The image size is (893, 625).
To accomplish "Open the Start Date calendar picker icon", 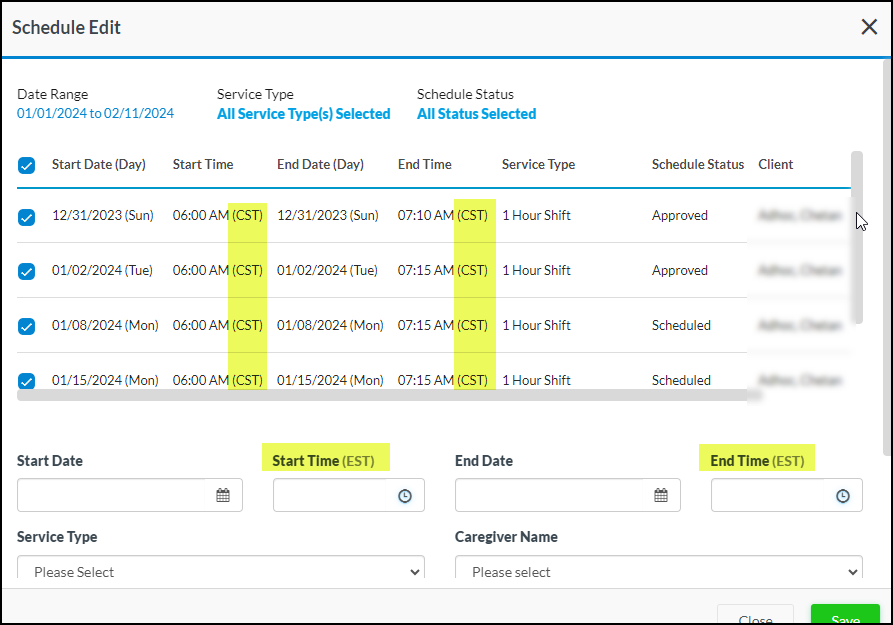I will click(223, 495).
